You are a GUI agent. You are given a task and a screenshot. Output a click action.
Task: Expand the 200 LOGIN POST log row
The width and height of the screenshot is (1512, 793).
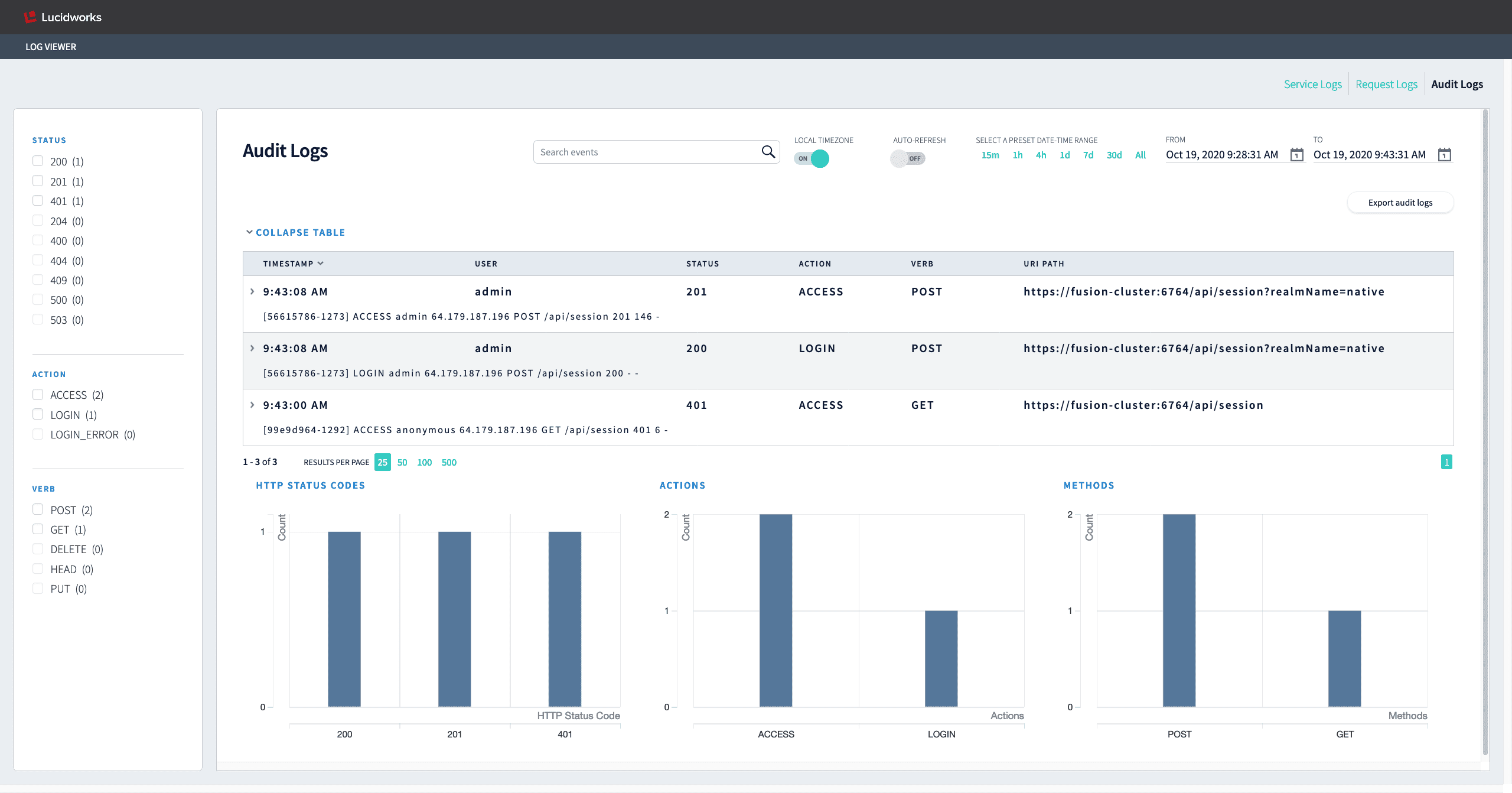[252, 348]
